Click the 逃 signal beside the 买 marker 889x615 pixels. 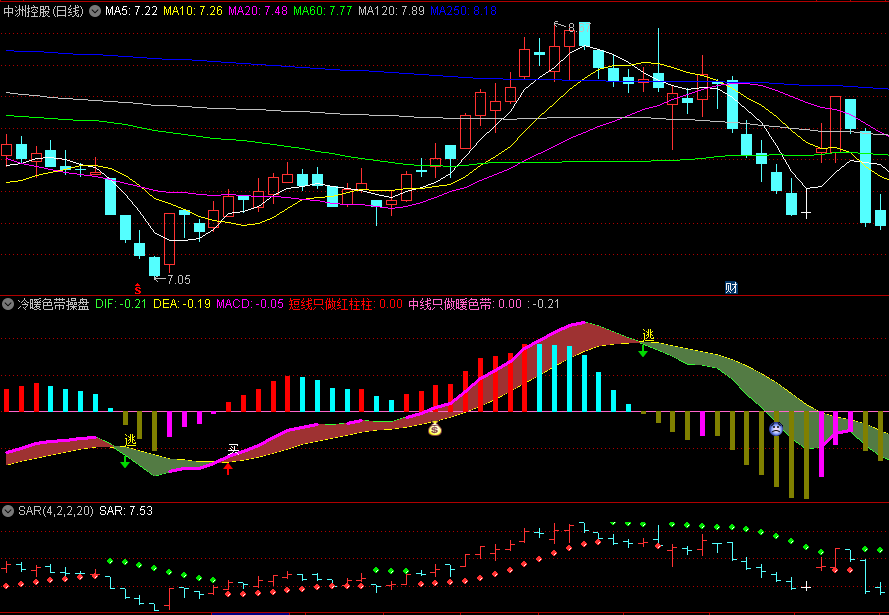pyautogui.click(x=131, y=440)
